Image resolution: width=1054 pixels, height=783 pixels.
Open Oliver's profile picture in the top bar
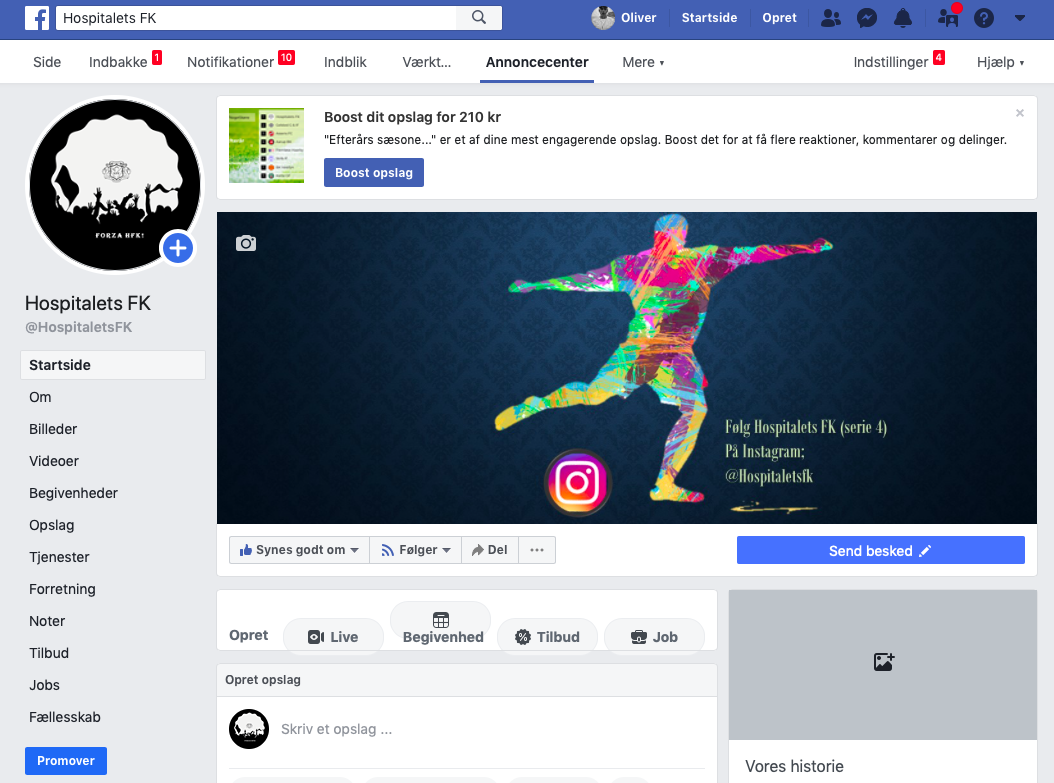coord(603,18)
